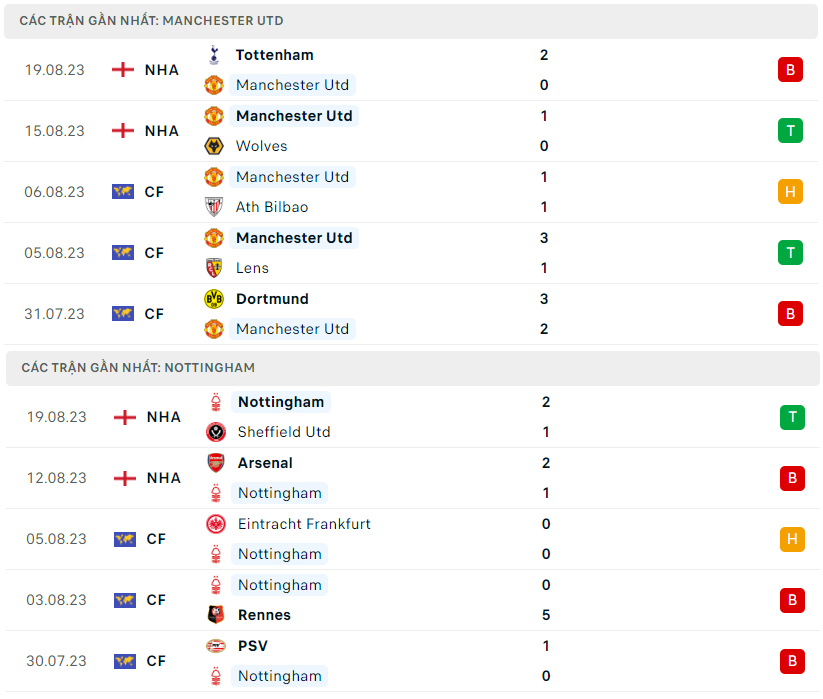Open the Manchester Utd recent matches header

[x=151, y=21]
